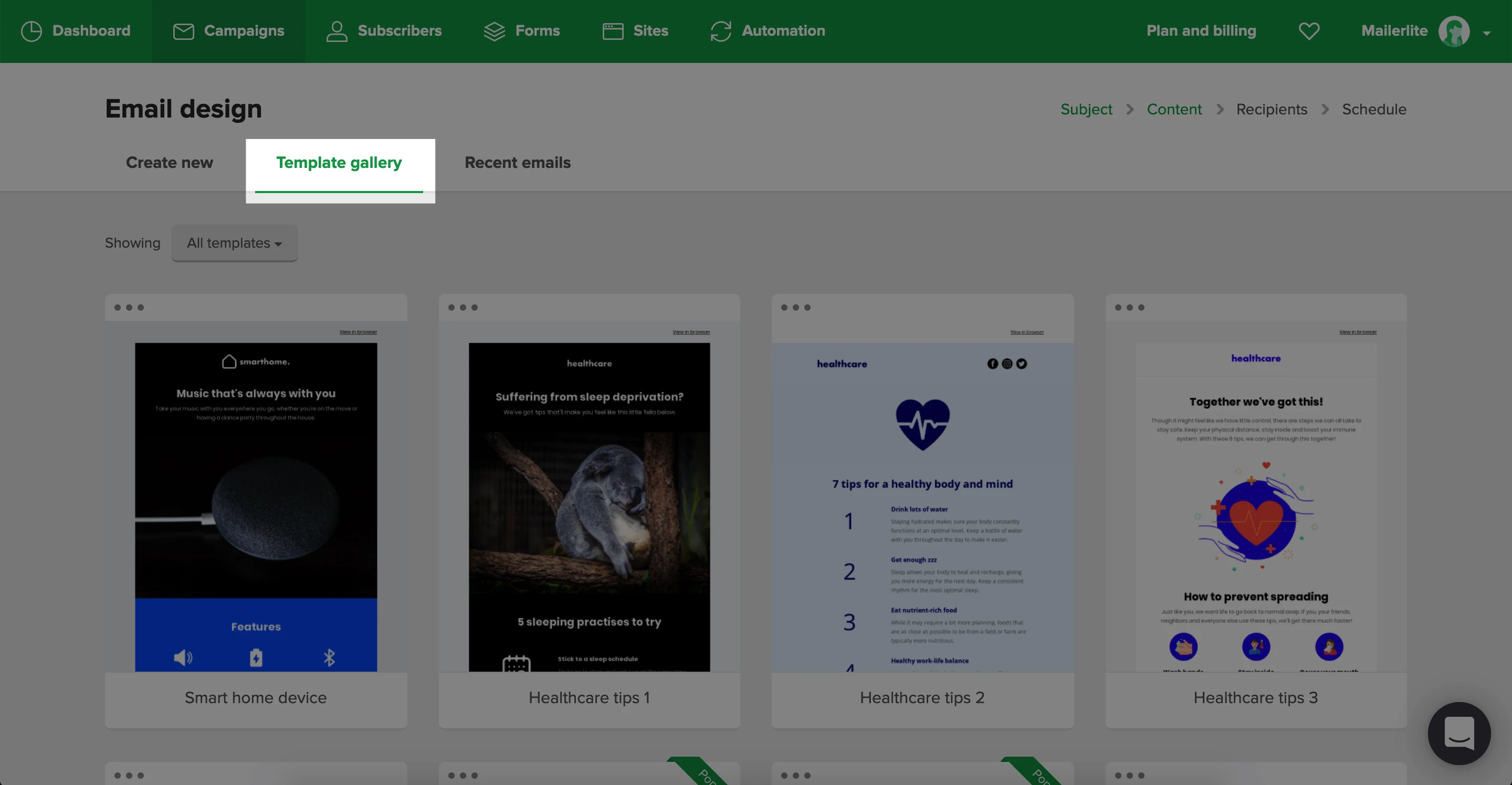Screen dimensions: 1512x785
Task: Click the heart icon in header
Action: tap(1308, 31)
